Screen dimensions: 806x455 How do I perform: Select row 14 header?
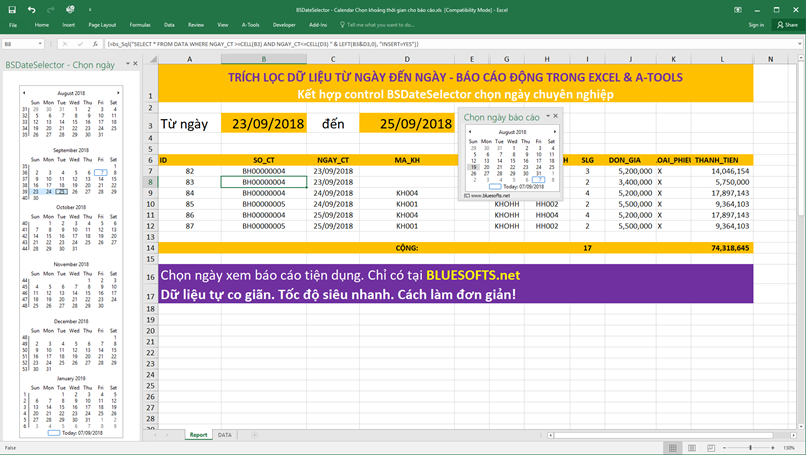click(x=150, y=248)
